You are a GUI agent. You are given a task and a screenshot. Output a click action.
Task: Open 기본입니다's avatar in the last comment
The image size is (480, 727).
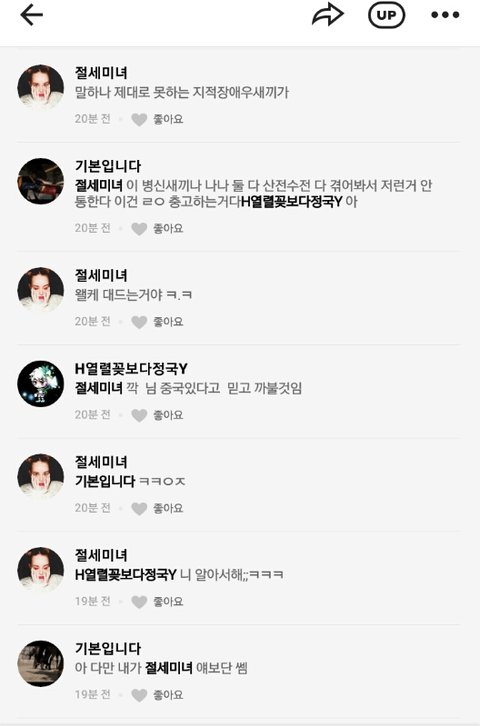[x=40, y=663]
